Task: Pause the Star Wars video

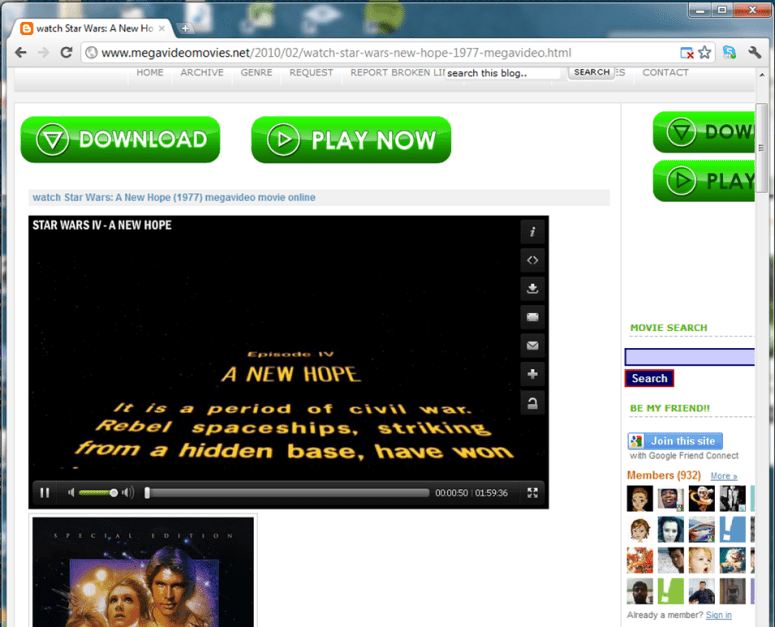Action: [x=45, y=492]
